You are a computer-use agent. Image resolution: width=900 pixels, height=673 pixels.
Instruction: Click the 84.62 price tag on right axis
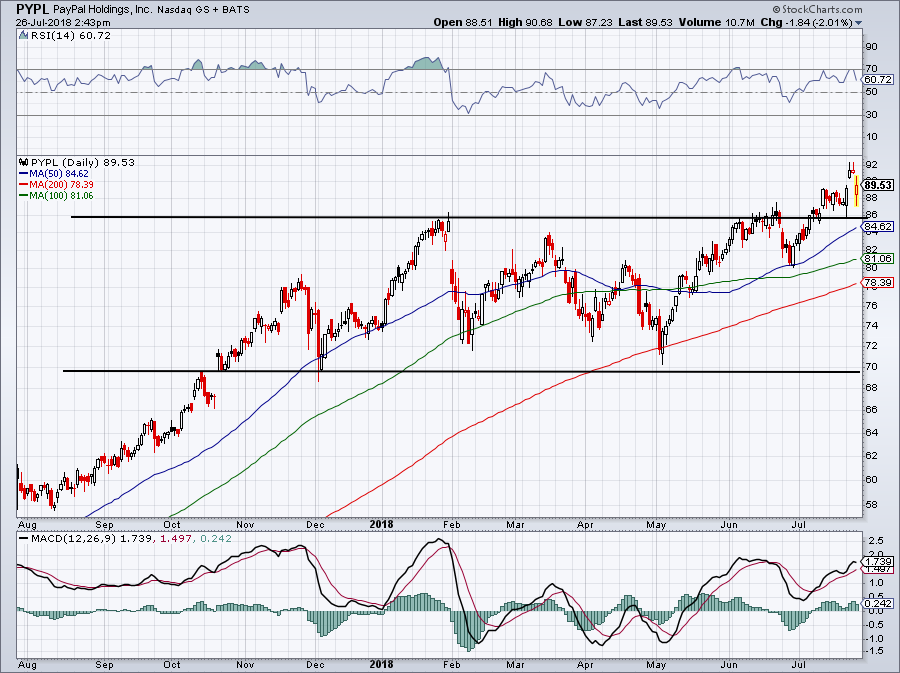click(x=878, y=227)
